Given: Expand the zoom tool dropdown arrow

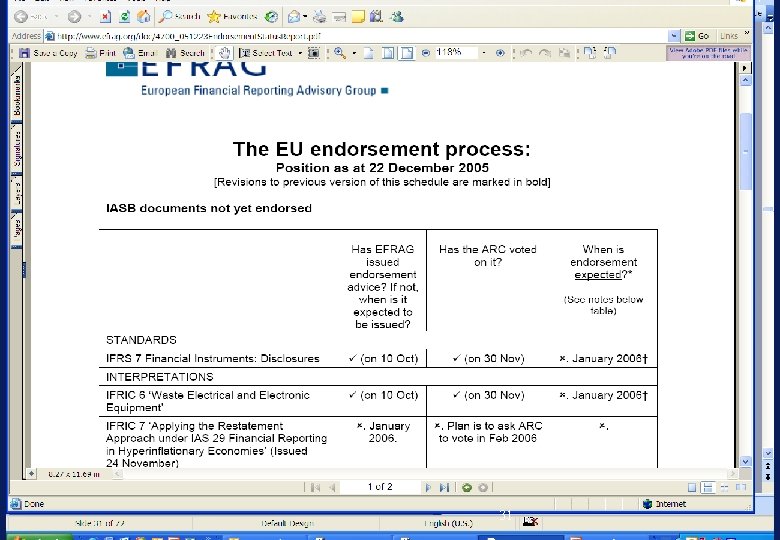Looking at the screenshot, I should (x=354, y=53).
